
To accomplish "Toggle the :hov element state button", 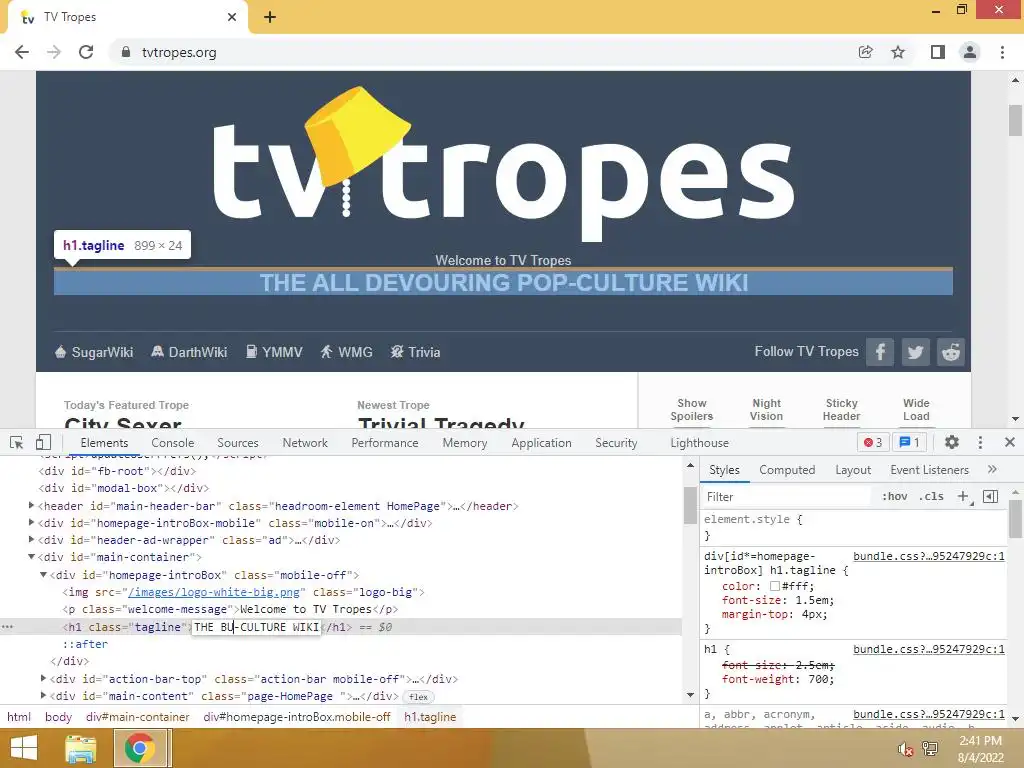I will pyautogui.click(x=895, y=496).
